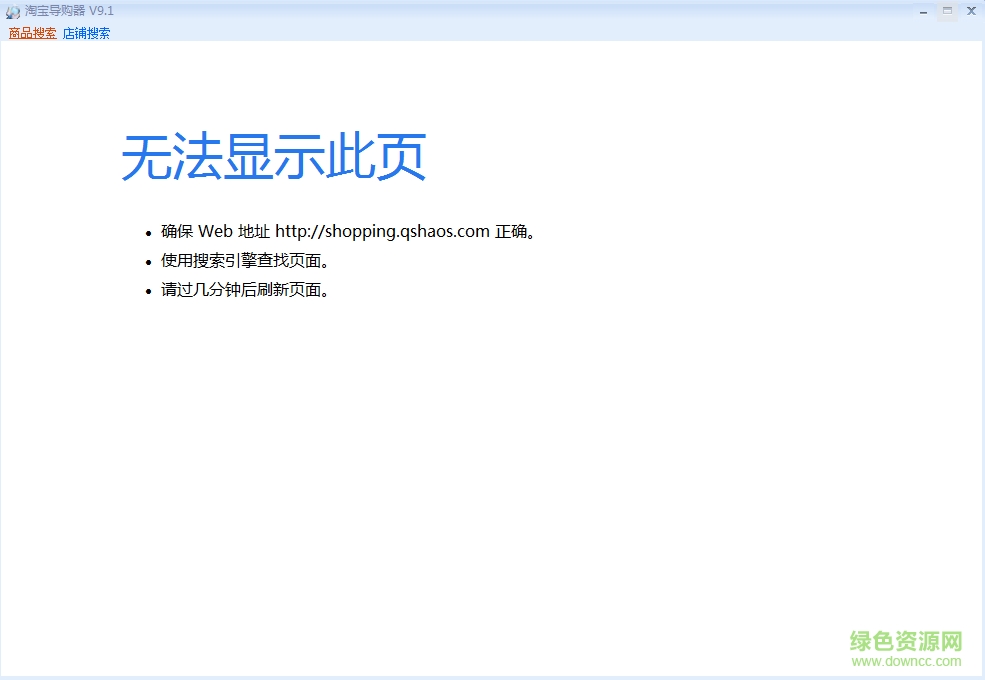The width and height of the screenshot is (985, 680).
Task: Click the second bullet point marker
Action: coord(148,260)
